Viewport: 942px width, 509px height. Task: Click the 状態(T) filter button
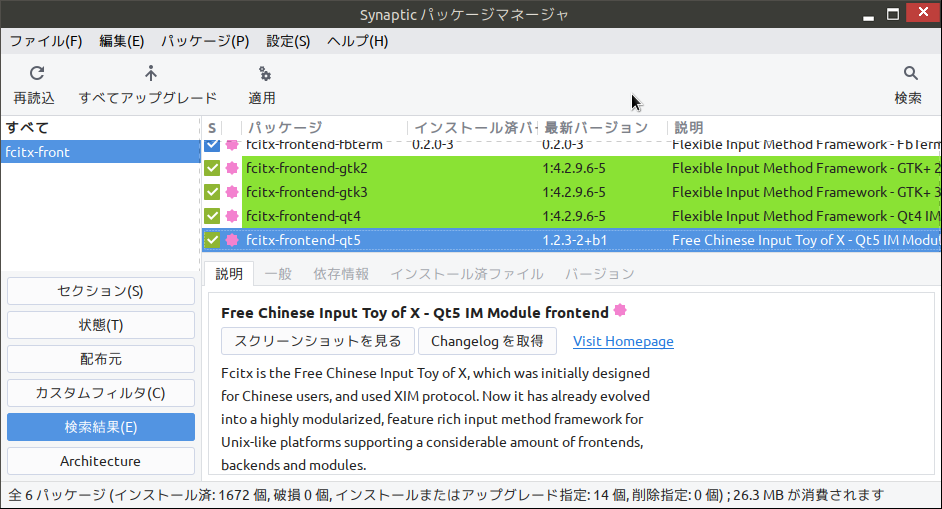coord(101,325)
